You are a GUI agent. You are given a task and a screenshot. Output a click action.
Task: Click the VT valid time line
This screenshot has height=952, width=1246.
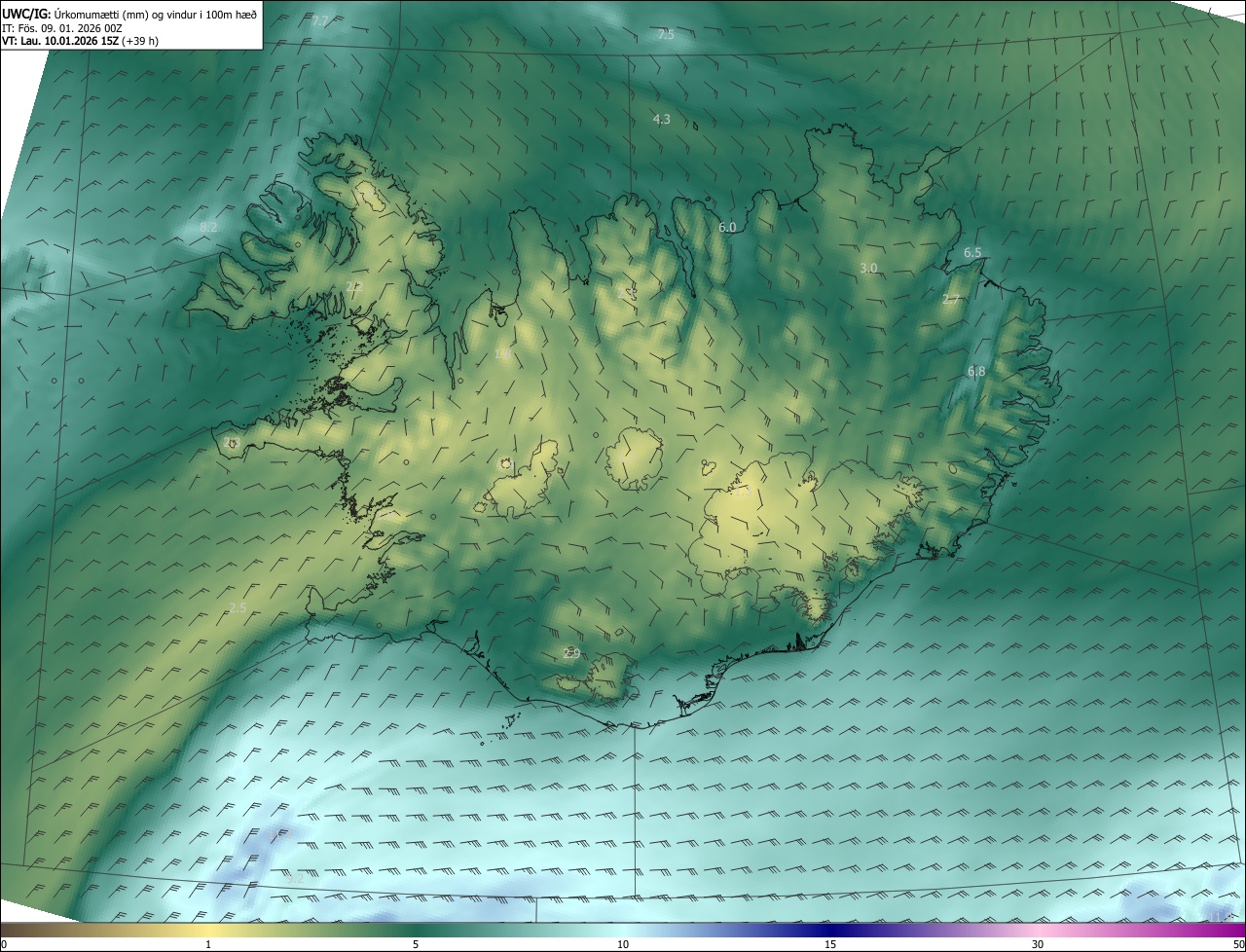(x=80, y=41)
